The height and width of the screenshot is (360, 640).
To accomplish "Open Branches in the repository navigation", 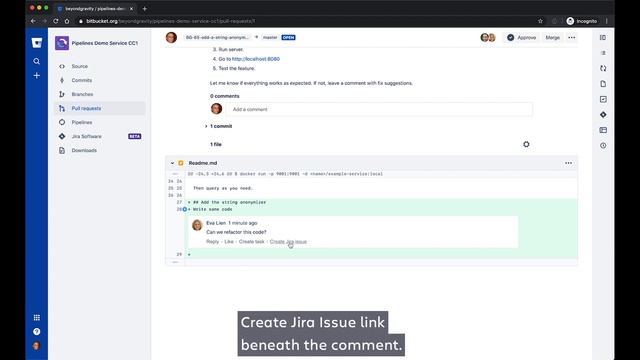I will pyautogui.click(x=82, y=94).
